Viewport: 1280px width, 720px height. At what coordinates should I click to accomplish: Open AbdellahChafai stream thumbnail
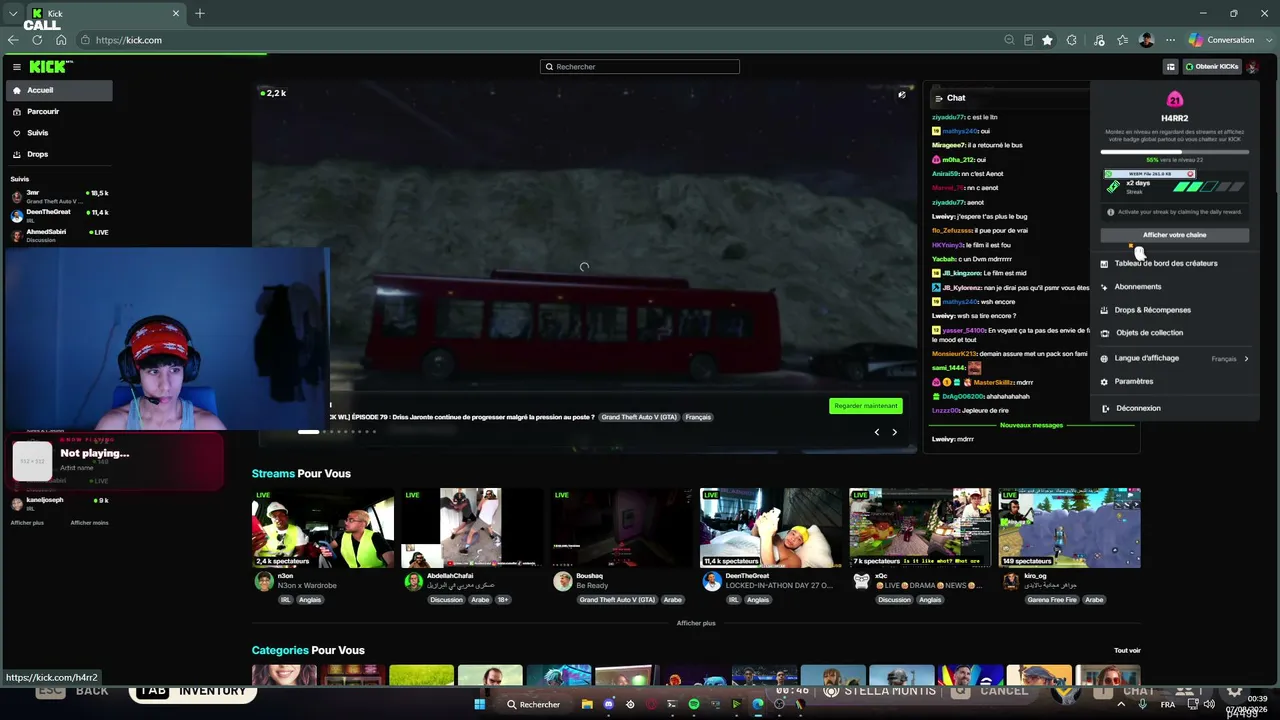[472, 528]
